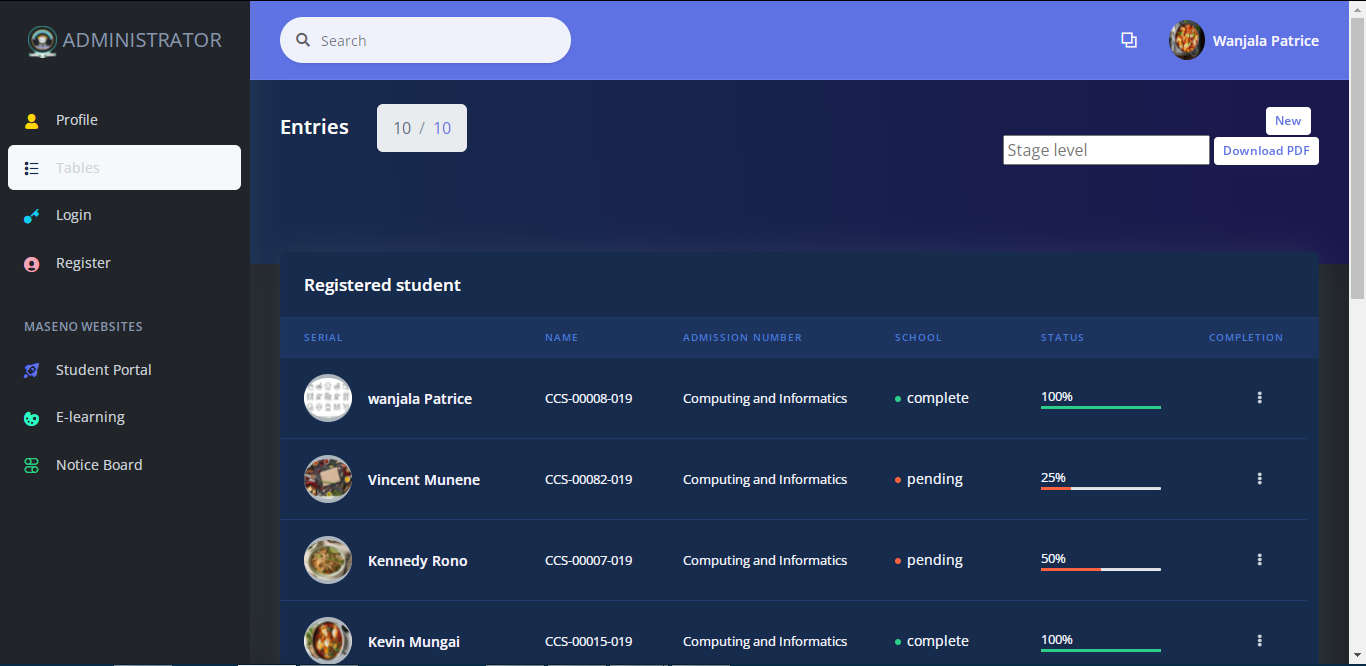Screen dimensions: 1366x666
Task: Click Vincent Munene's row avatar
Action: pos(328,479)
